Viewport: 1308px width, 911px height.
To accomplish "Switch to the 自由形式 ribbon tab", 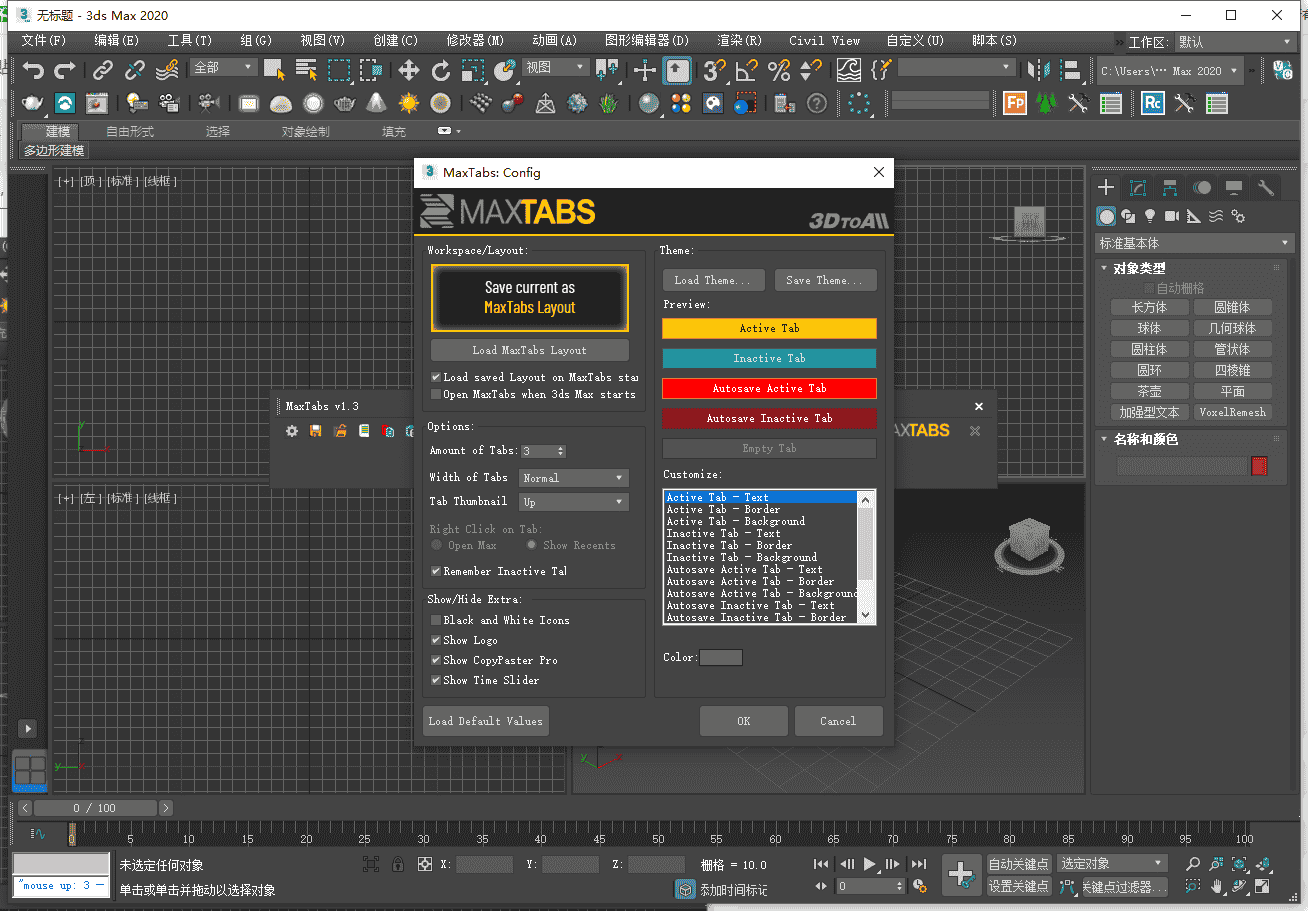I will tap(130, 131).
